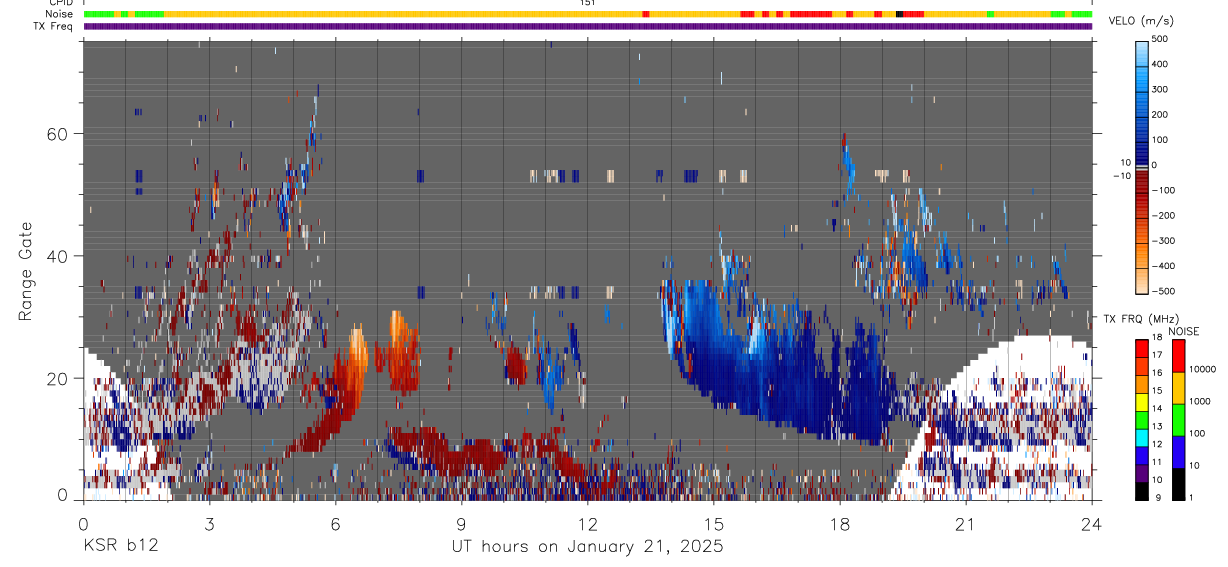Click the 'KSR b12' radar beam label

120,547
